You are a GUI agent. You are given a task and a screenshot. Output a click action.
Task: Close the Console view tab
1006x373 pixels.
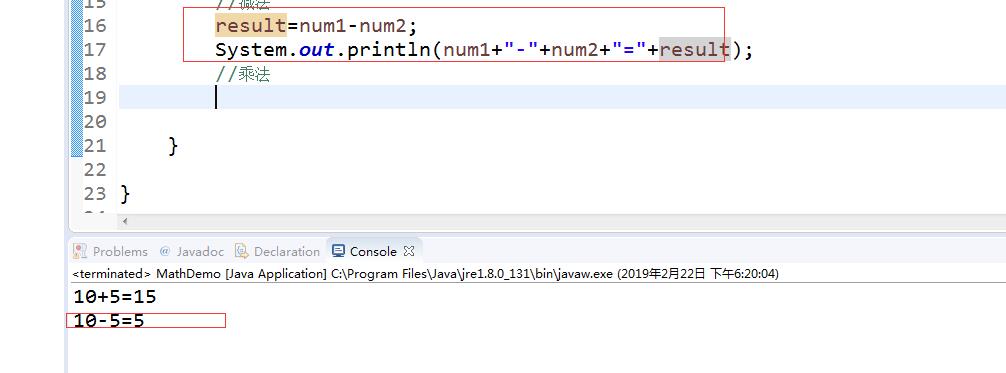409,250
